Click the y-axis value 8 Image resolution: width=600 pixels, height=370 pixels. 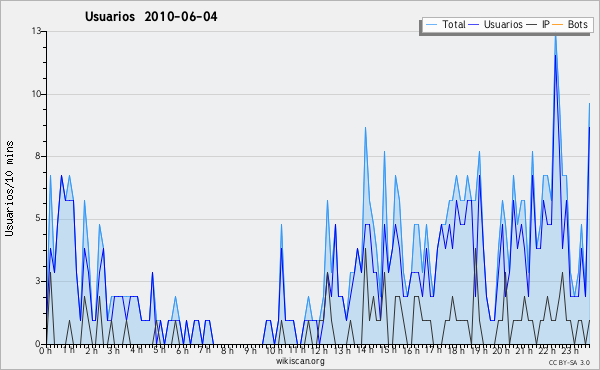[x=39, y=156]
